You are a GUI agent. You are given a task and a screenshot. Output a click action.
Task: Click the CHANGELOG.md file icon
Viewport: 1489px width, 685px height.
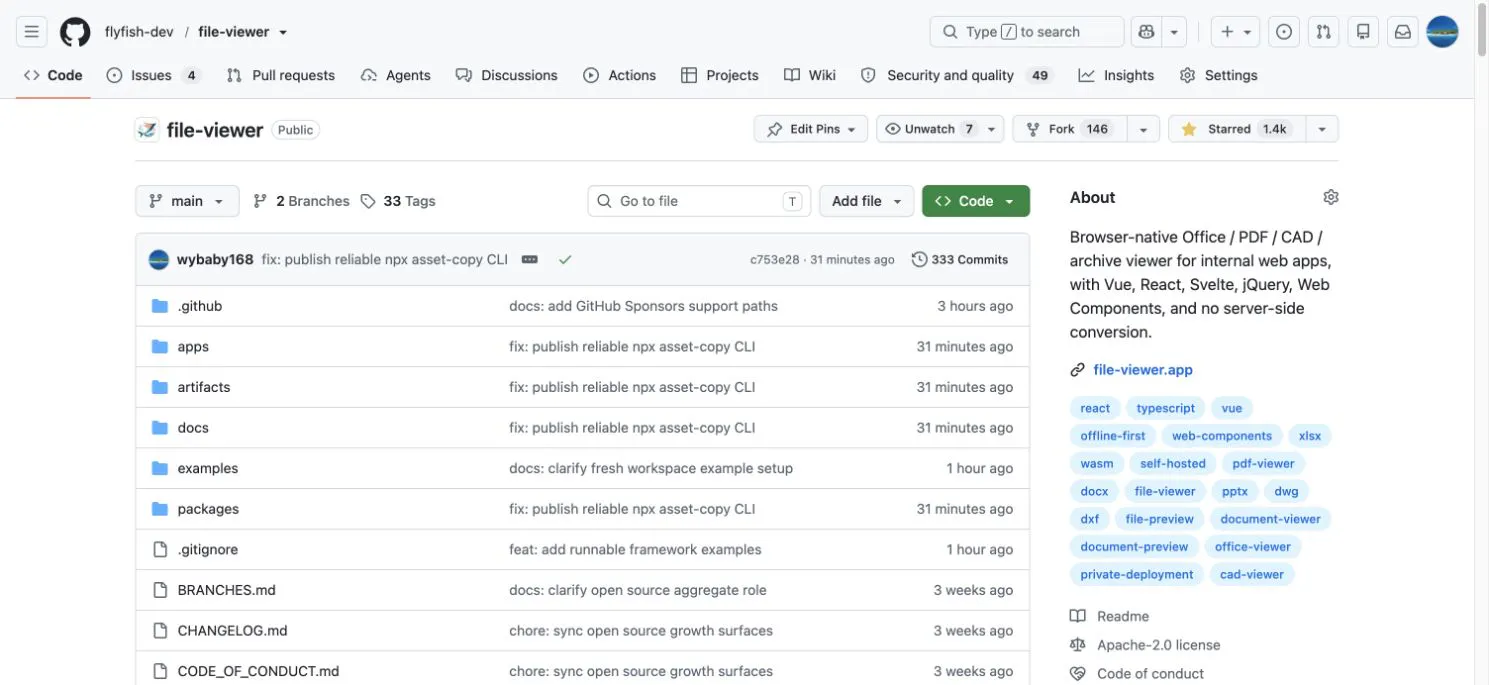coord(159,631)
